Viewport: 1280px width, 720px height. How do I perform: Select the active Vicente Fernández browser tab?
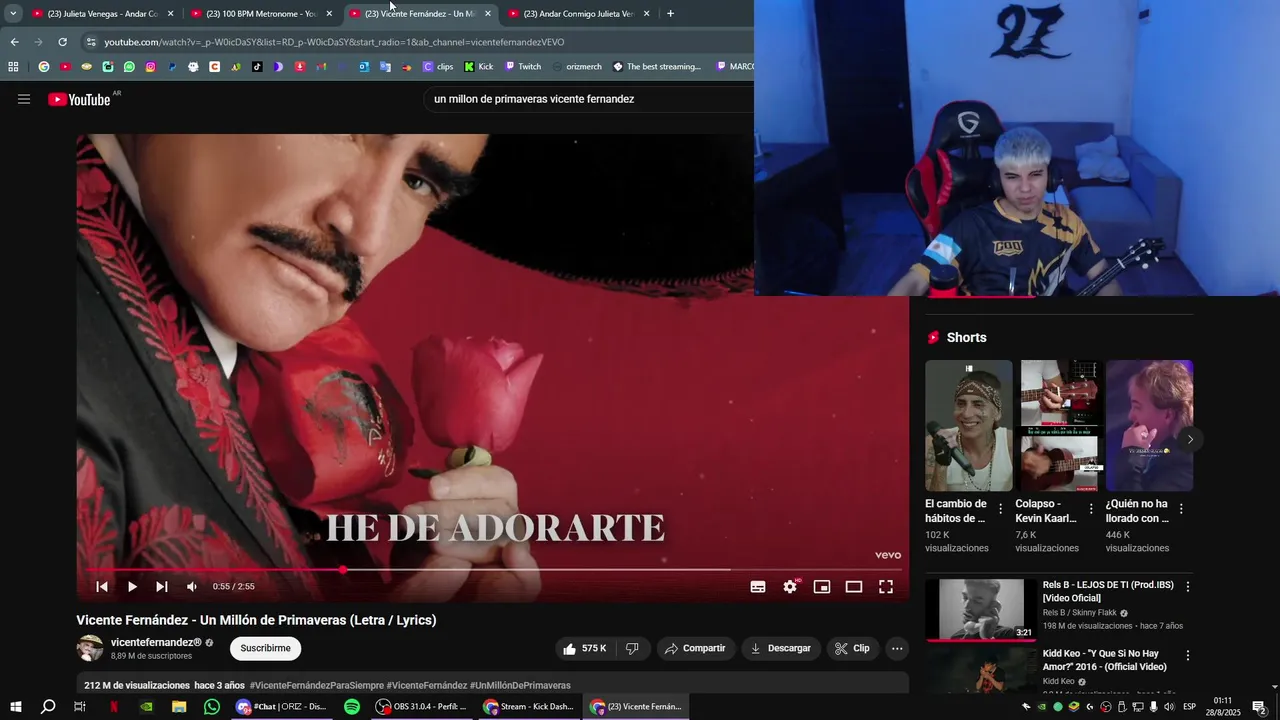[x=420, y=14]
